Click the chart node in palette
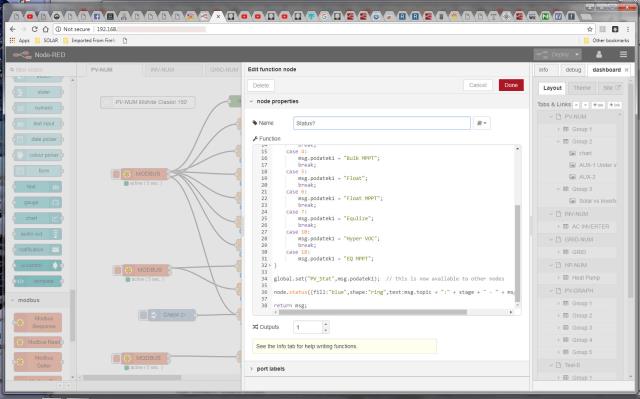Image resolution: width=640 pixels, height=399 pixels. [38, 218]
